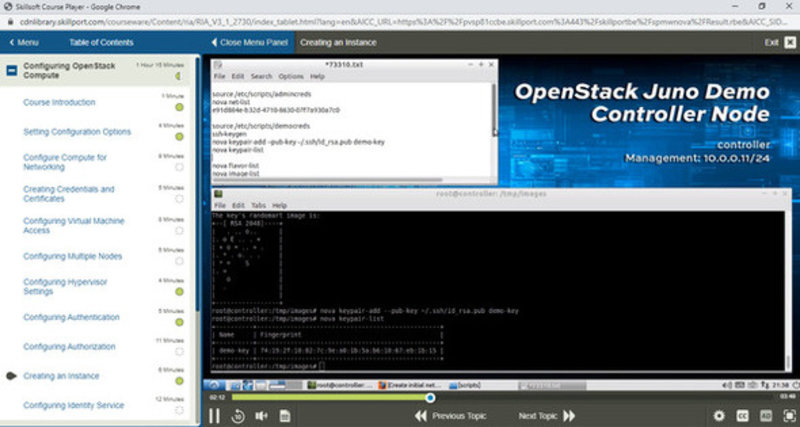Open the transcript document icon

(285, 416)
